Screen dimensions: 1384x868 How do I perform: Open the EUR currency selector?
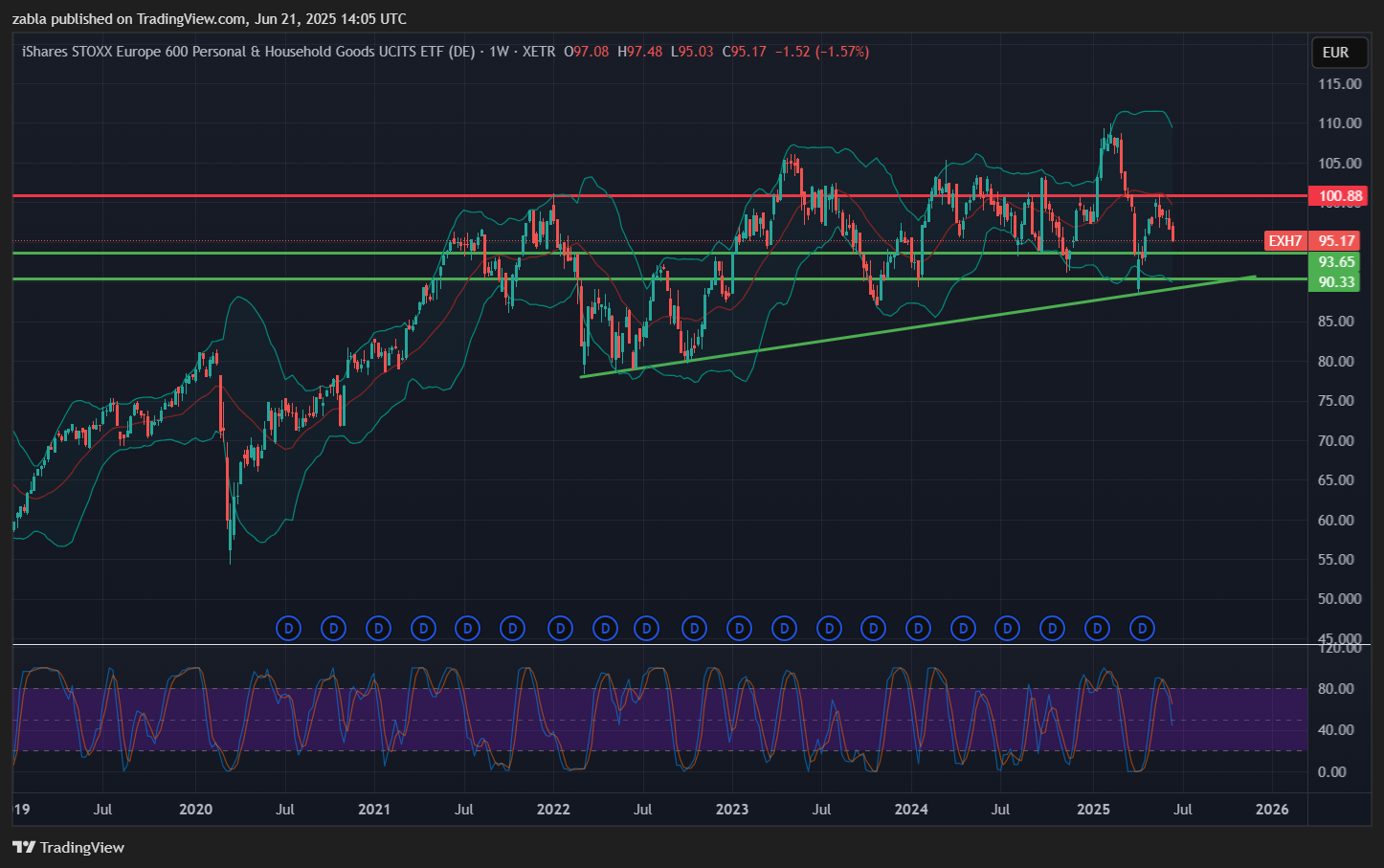coord(1335,53)
